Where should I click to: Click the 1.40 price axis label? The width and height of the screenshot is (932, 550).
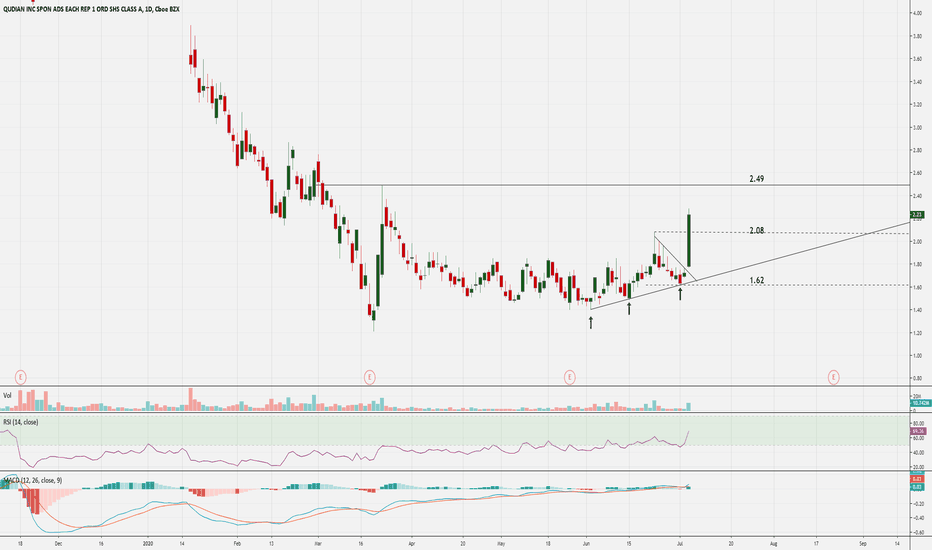click(x=917, y=310)
